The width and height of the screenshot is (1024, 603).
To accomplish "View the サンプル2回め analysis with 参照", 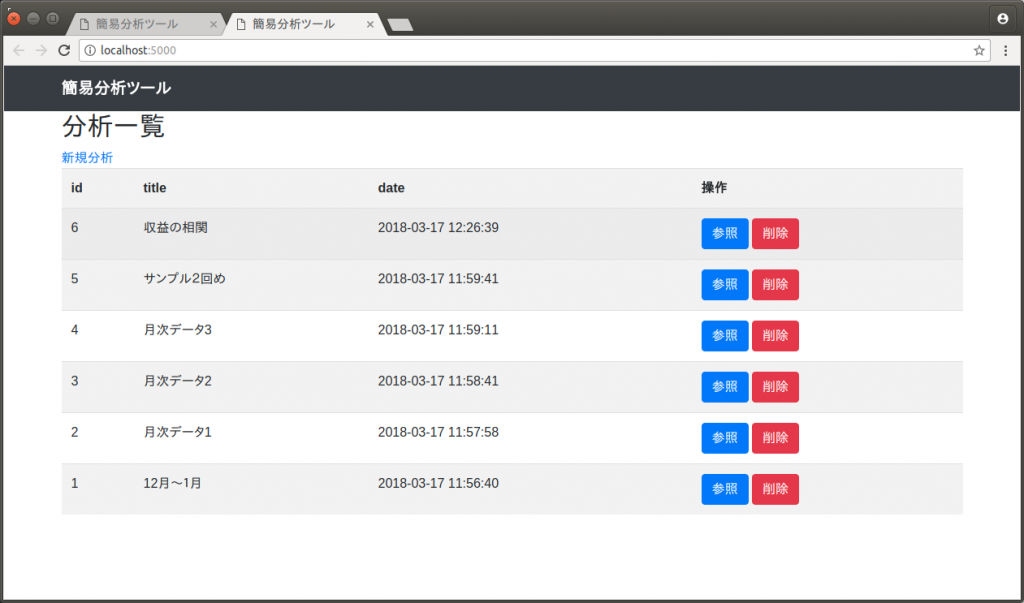I will (724, 285).
